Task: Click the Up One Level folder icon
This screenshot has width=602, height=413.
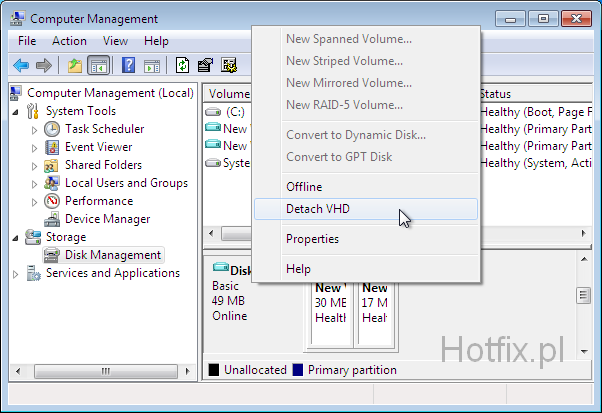Action: pyautogui.click(x=75, y=66)
